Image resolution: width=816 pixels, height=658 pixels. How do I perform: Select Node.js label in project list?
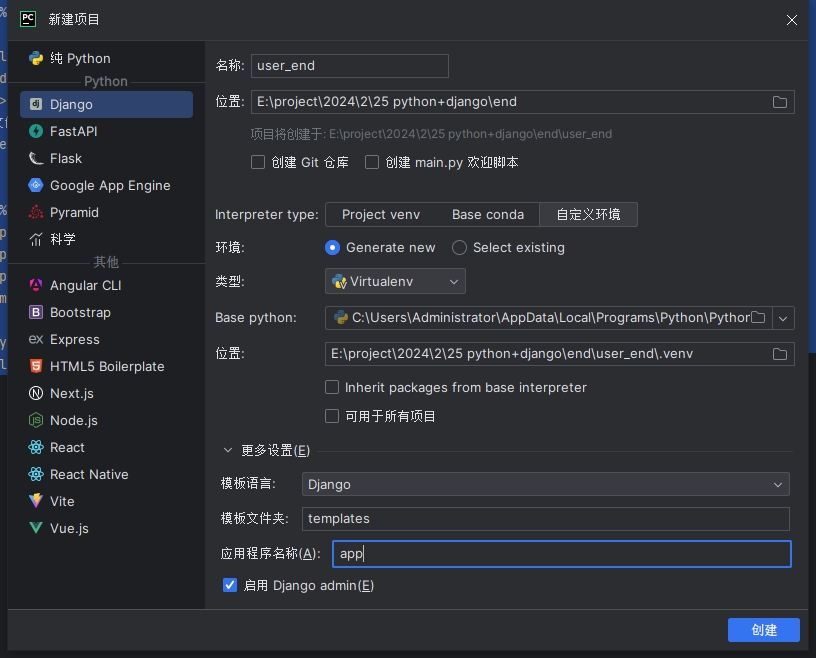coord(73,420)
